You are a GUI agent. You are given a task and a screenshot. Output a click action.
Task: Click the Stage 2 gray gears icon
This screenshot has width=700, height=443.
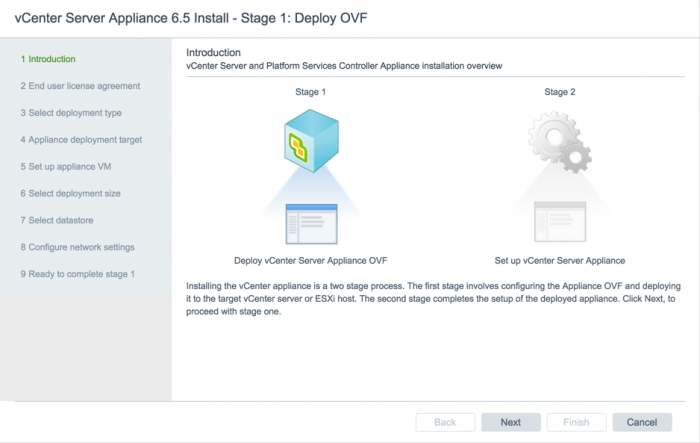point(559,142)
